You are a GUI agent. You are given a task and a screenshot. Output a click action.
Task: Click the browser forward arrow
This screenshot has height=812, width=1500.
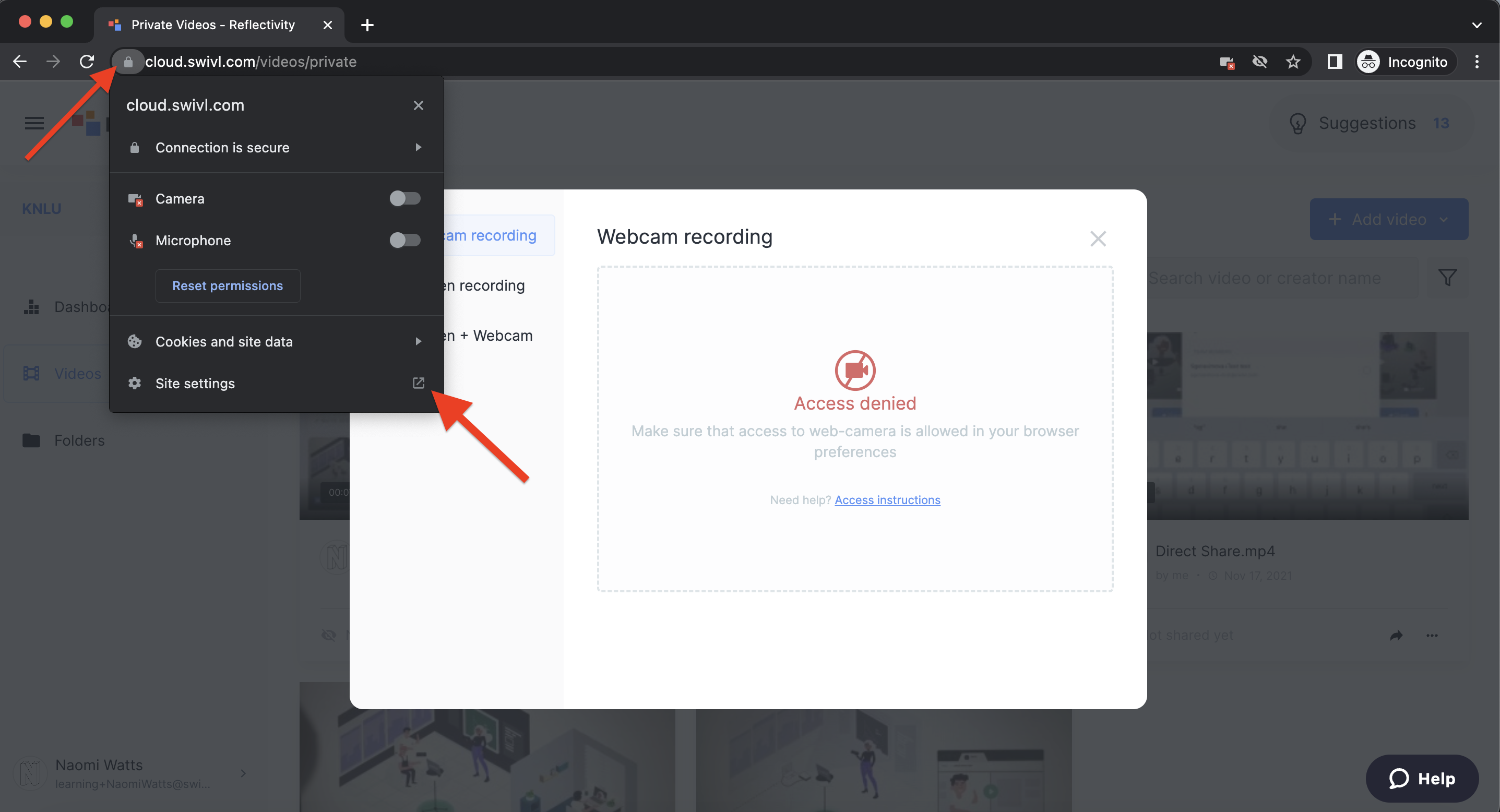(54, 62)
